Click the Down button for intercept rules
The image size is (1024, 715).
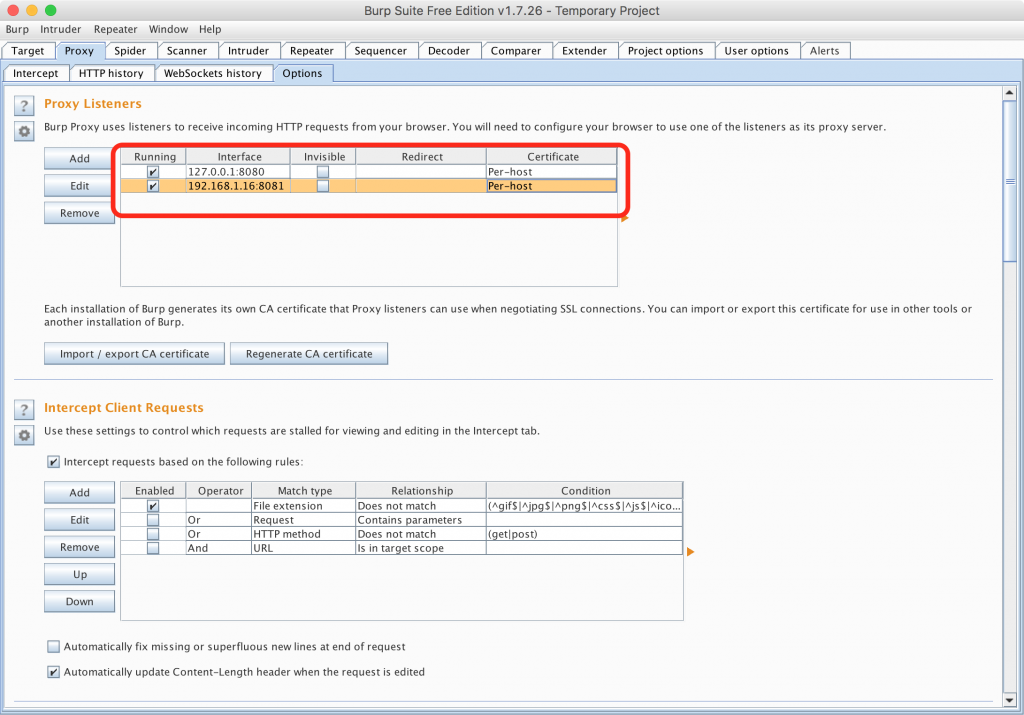(x=79, y=602)
